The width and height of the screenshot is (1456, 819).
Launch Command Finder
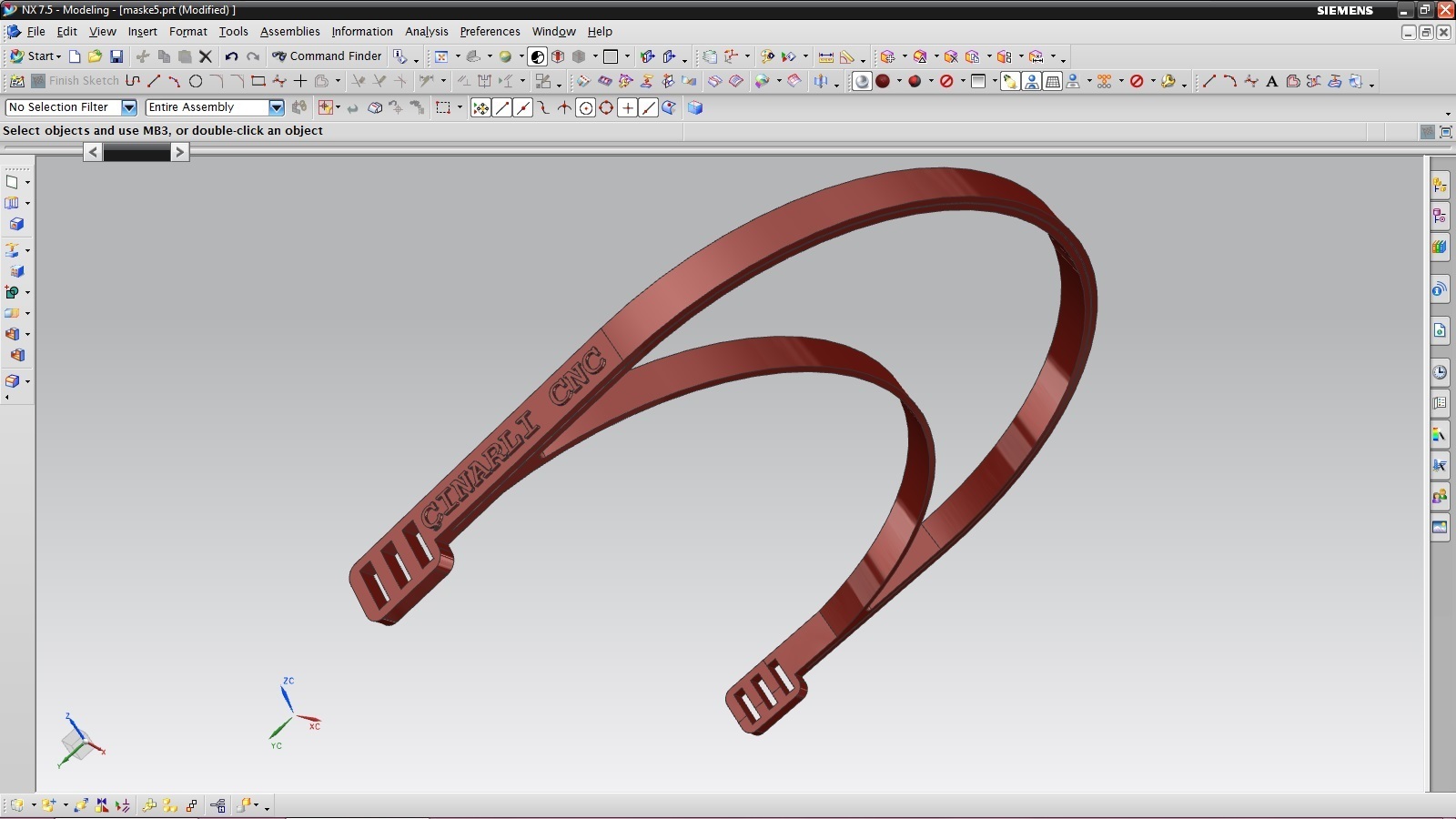coord(328,56)
